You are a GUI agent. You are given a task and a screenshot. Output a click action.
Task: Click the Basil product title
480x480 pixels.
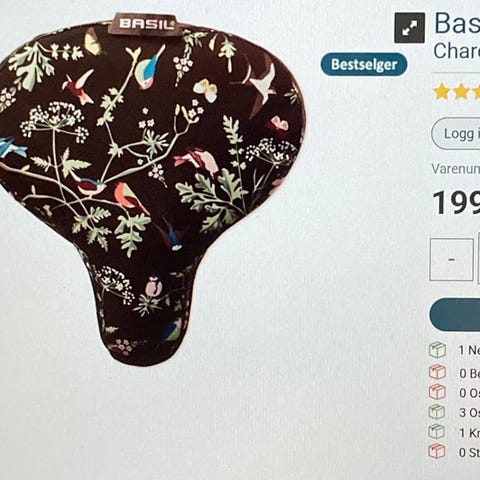457,23
